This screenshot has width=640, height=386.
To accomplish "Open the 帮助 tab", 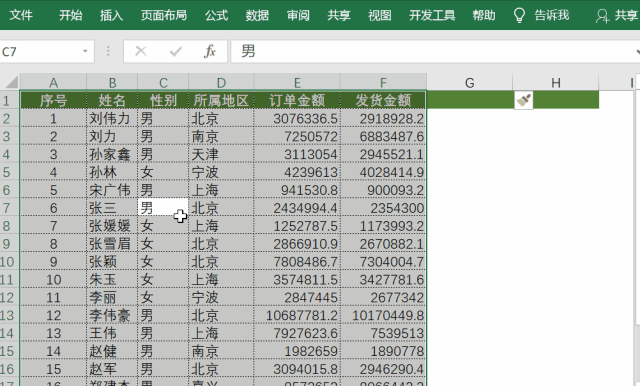I will (x=484, y=16).
